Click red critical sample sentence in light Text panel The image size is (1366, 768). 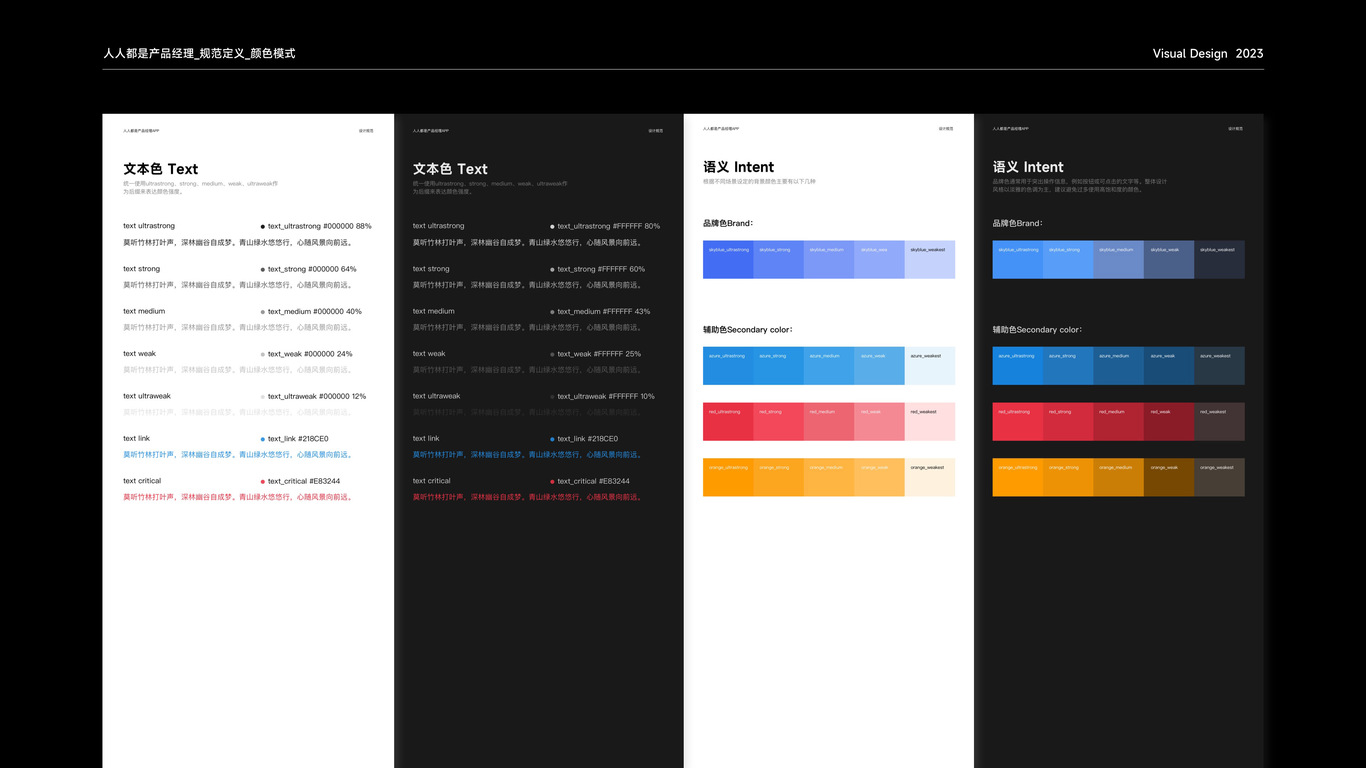tap(238, 497)
